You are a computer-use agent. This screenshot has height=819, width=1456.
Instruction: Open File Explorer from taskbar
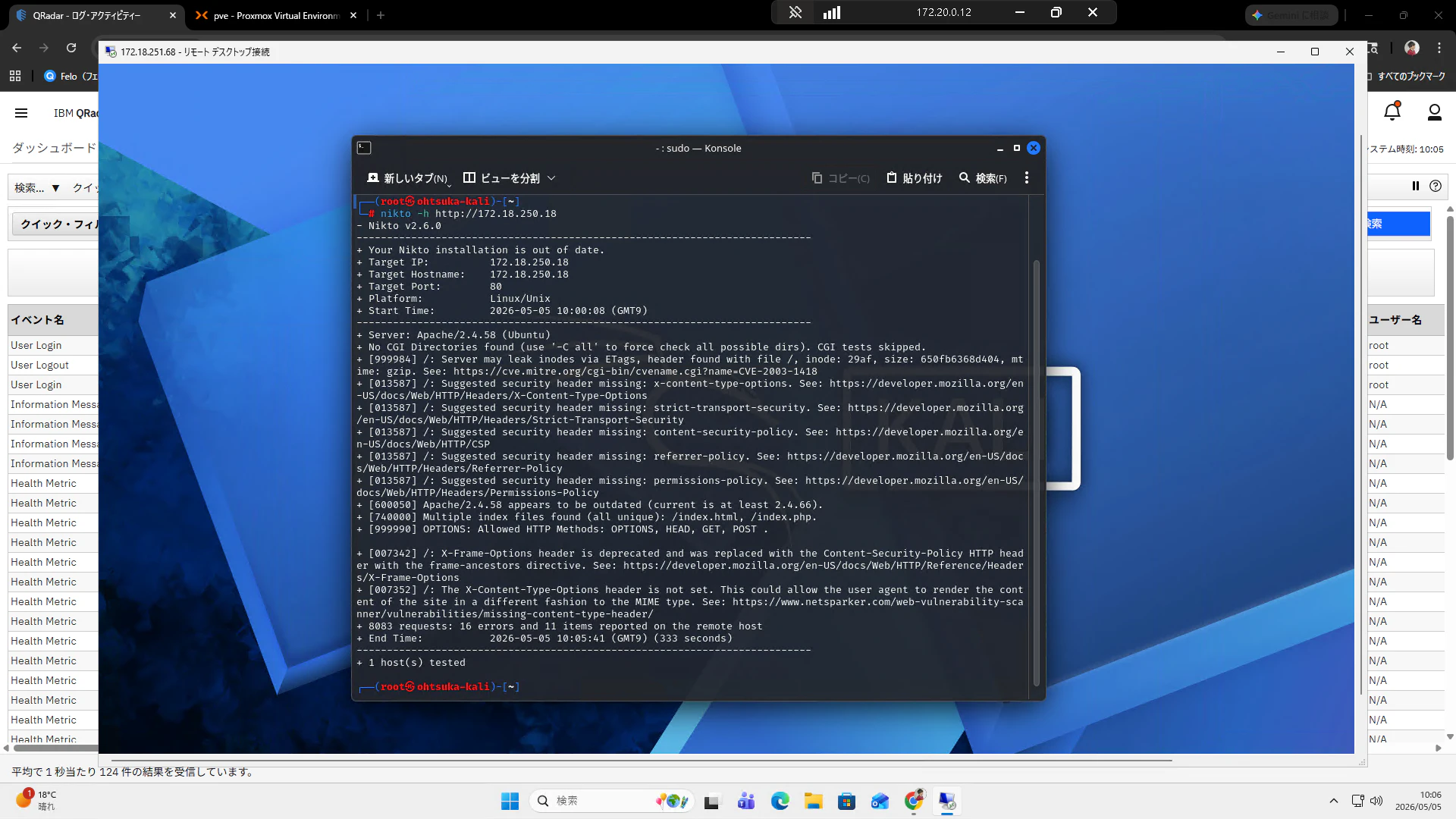click(x=814, y=801)
